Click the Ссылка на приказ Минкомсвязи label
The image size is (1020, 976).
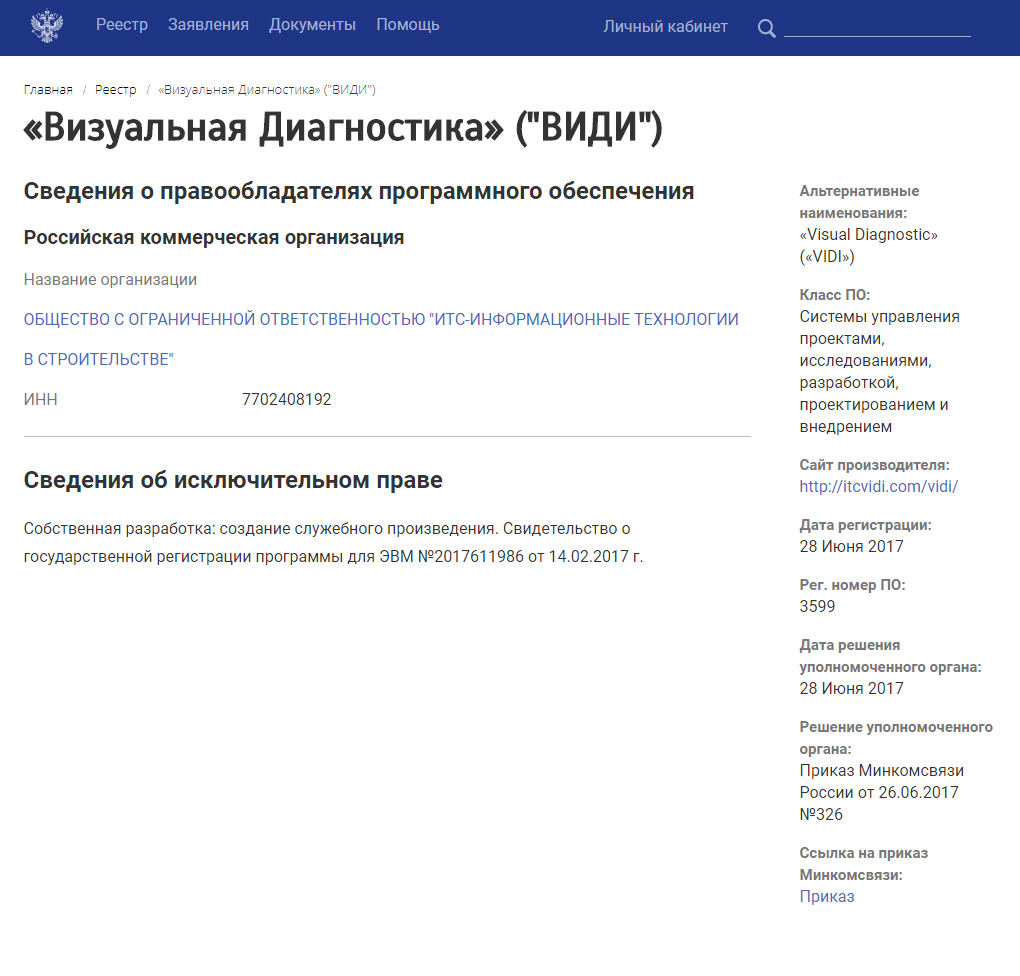pyautogui.click(x=864, y=864)
